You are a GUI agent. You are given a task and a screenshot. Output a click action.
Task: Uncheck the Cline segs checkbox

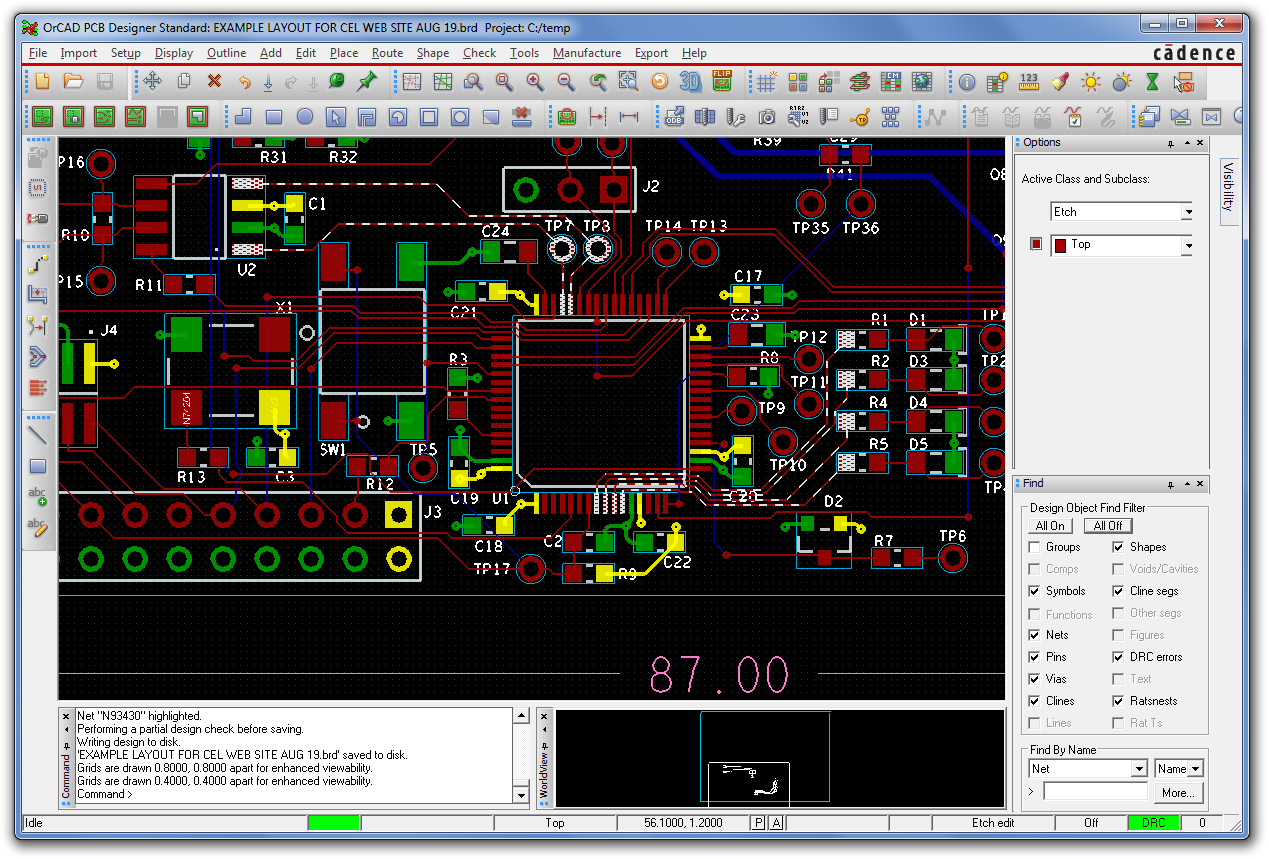[x=1118, y=591]
